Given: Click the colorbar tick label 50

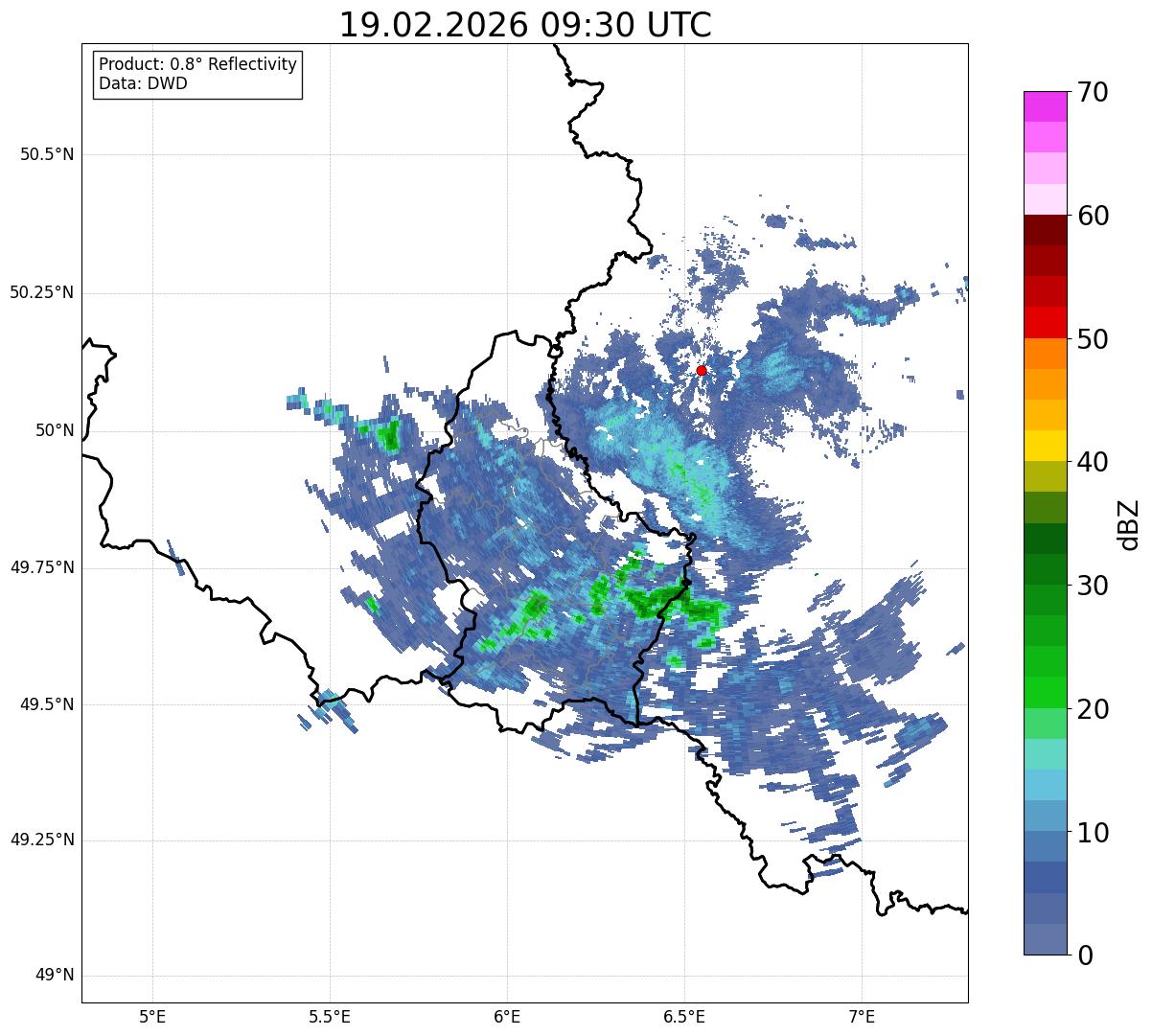Looking at the screenshot, I should click(1093, 339).
